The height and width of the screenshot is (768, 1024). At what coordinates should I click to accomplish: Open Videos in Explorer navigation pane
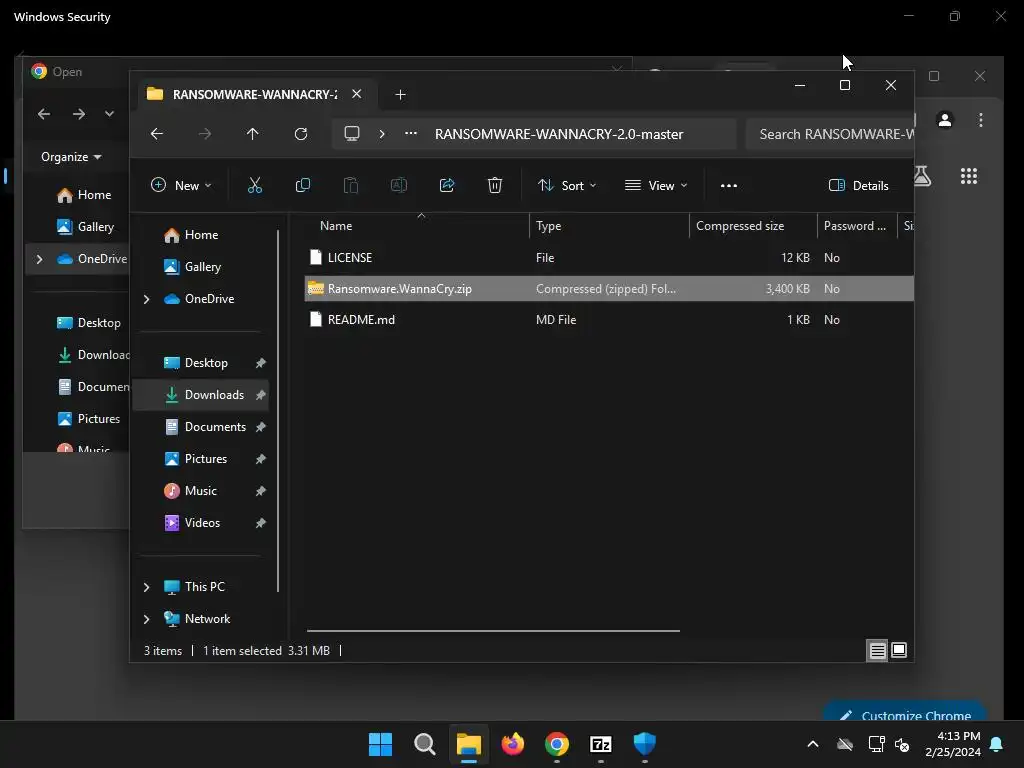click(x=202, y=522)
